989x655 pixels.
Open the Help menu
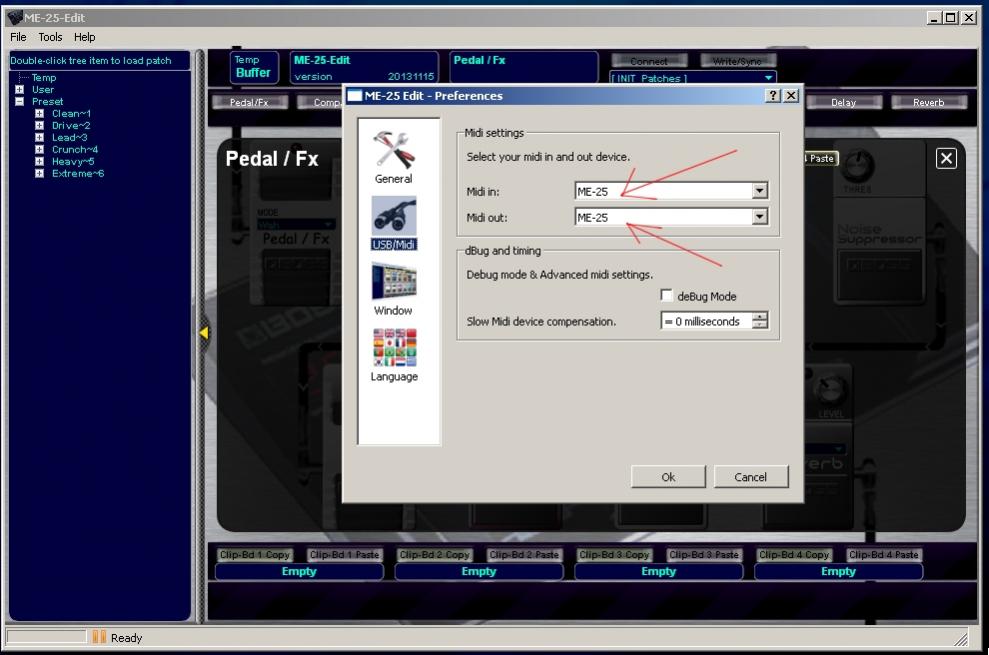[x=85, y=37]
